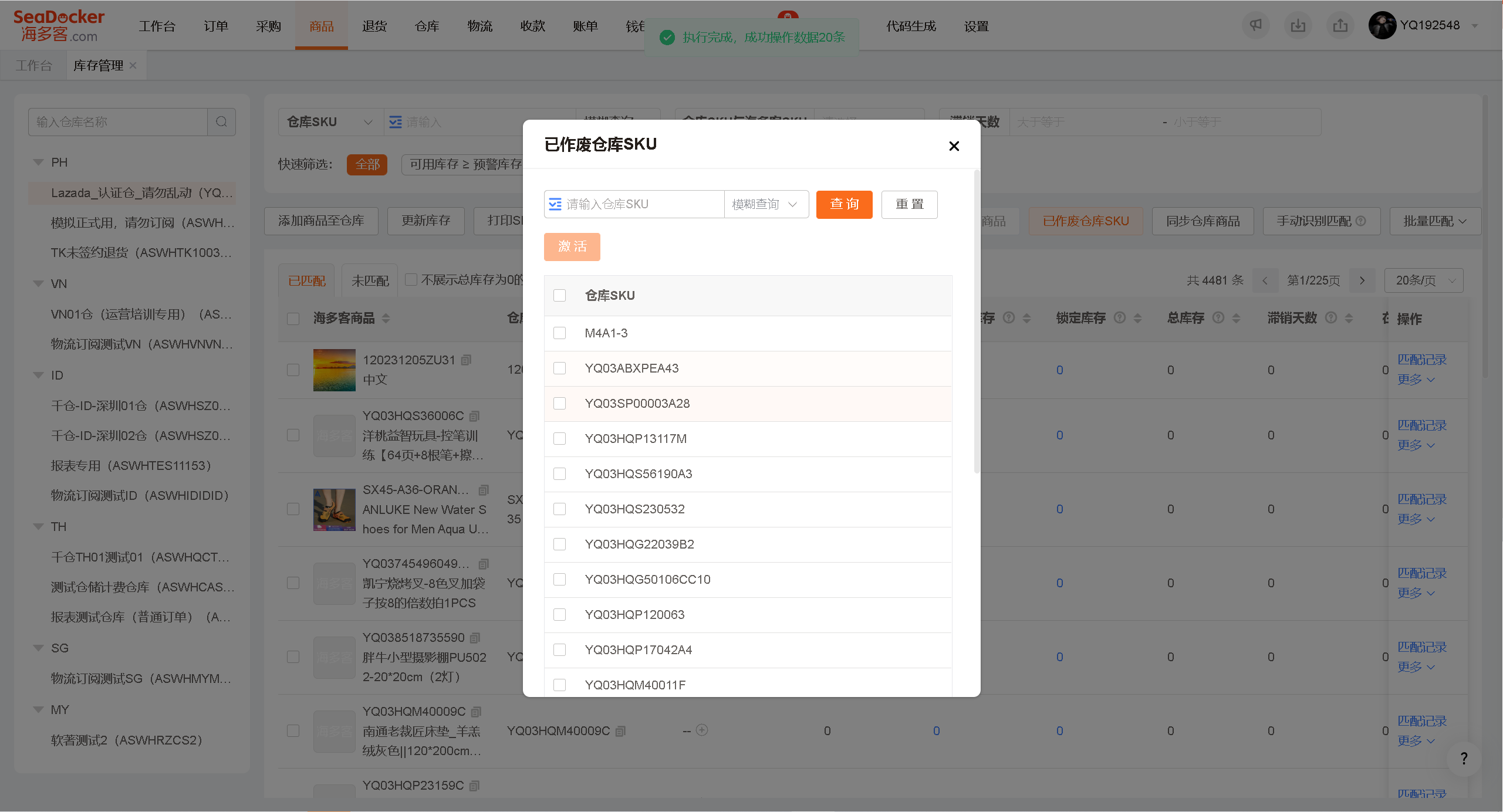Switch to 工作台 page tab
The width and height of the screenshot is (1503, 812).
[33, 65]
